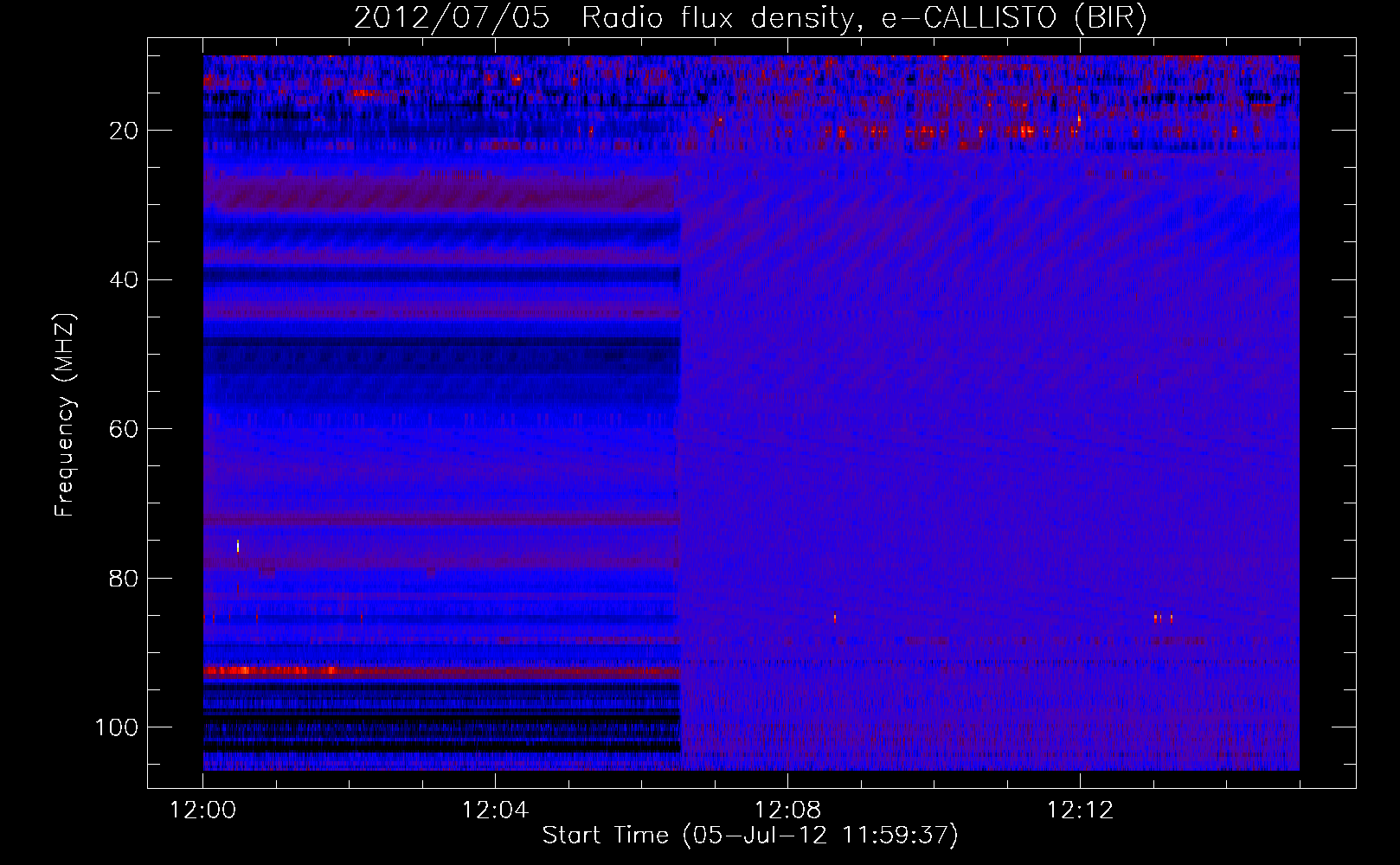Click the 60 MHz frequency tick label
1400x865 pixels.
[x=125, y=429]
